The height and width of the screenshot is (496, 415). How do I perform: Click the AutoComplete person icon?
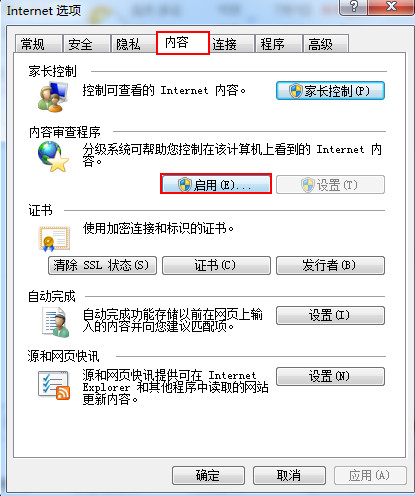[56, 322]
